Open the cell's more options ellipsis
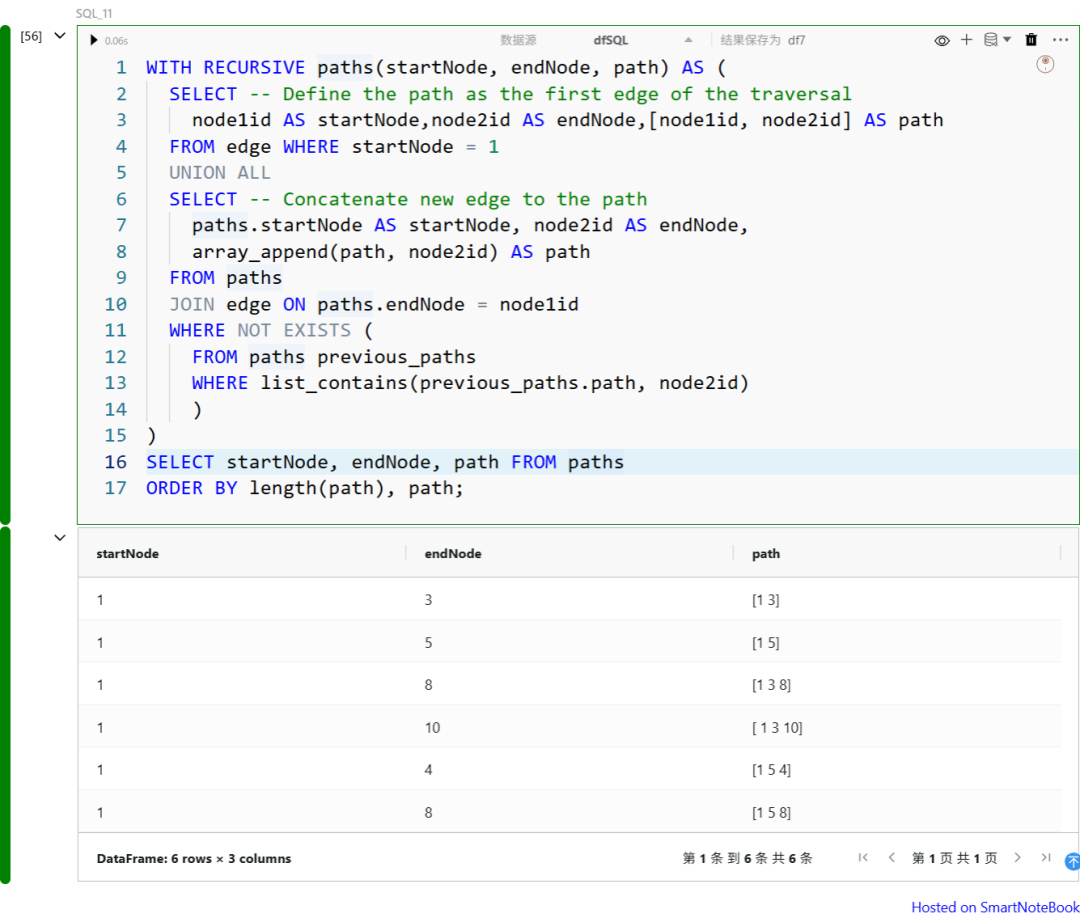This screenshot has width=1080, height=918. point(1060,40)
